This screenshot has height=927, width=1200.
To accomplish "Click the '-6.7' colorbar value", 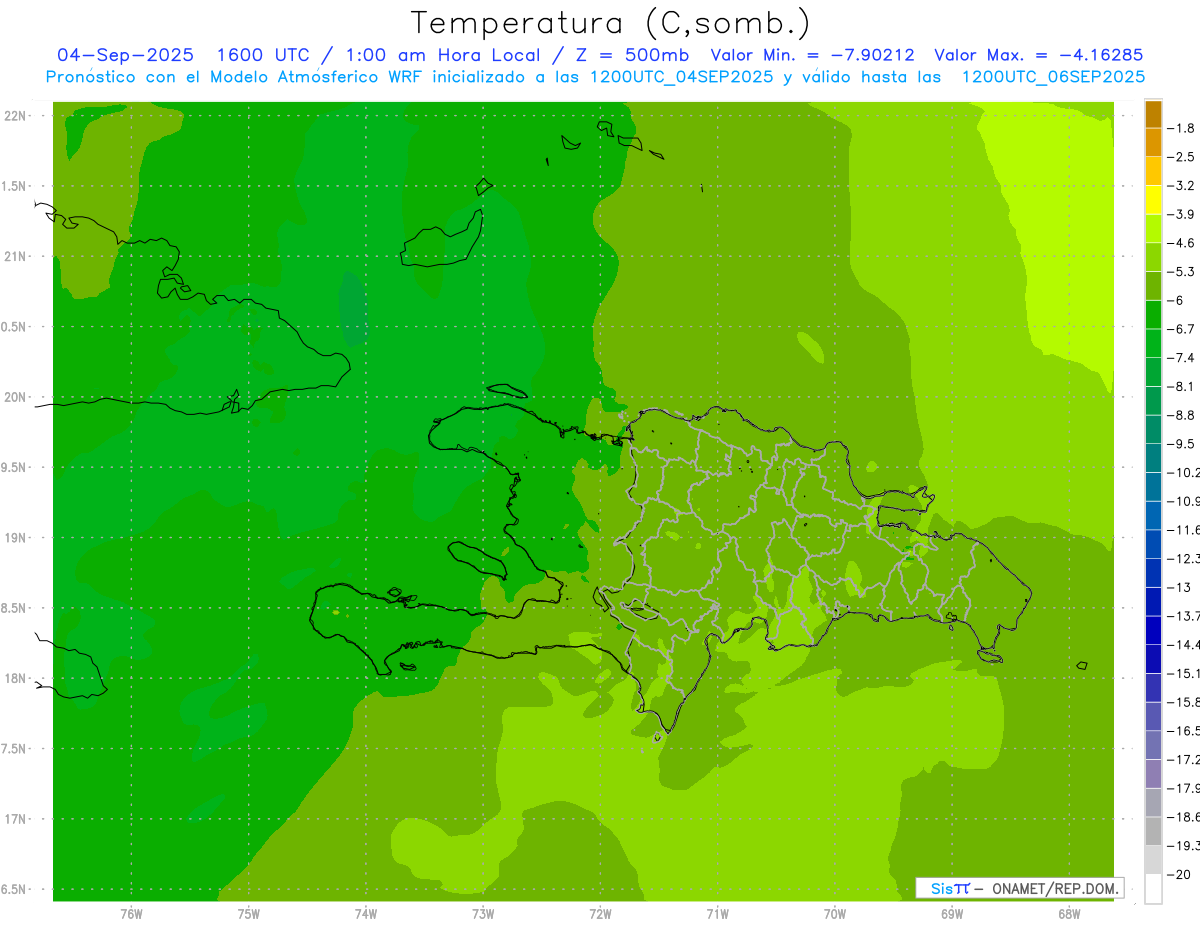I will [1182, 329].
